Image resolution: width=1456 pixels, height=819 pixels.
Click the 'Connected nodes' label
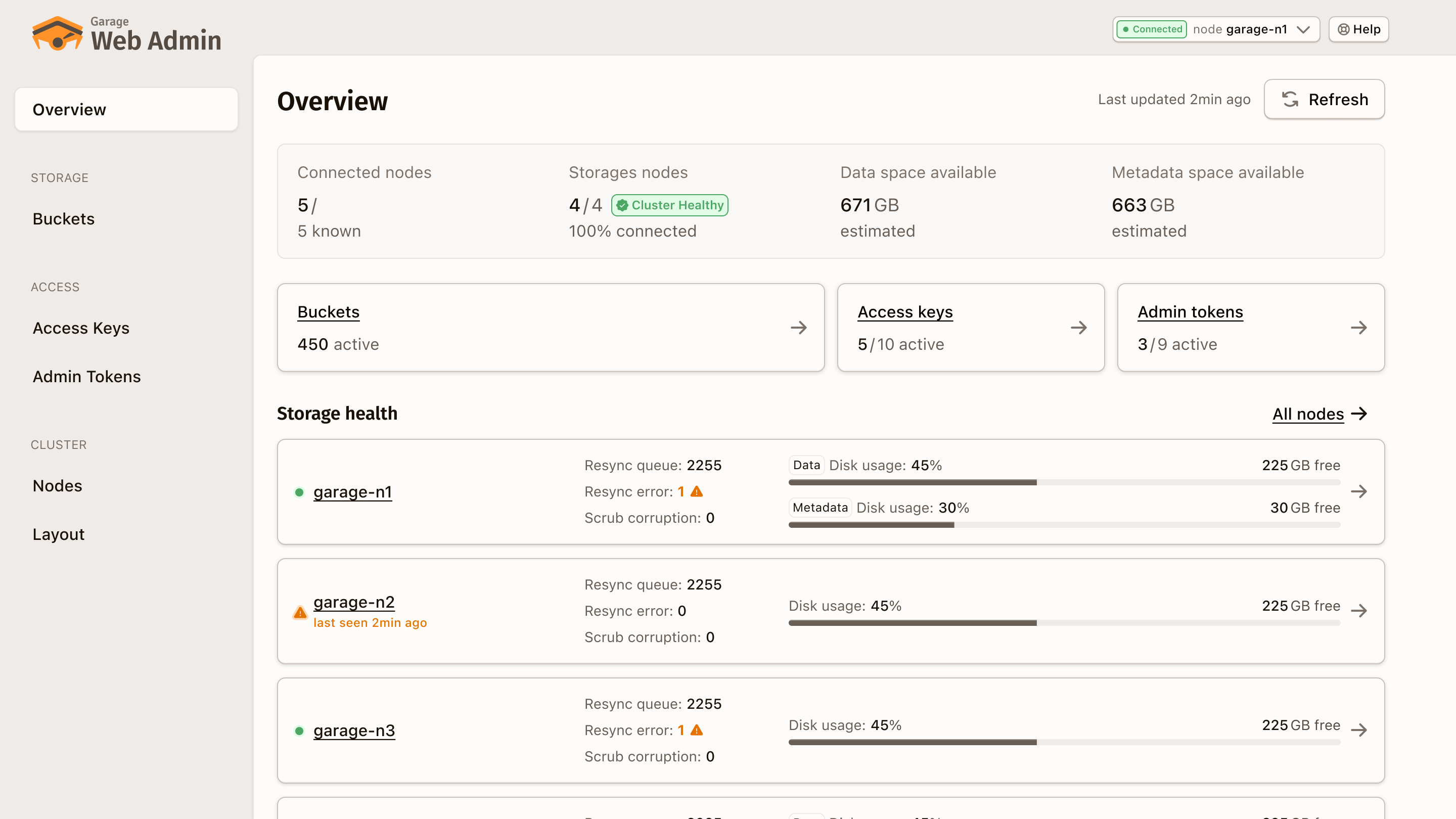coord(365,172)
